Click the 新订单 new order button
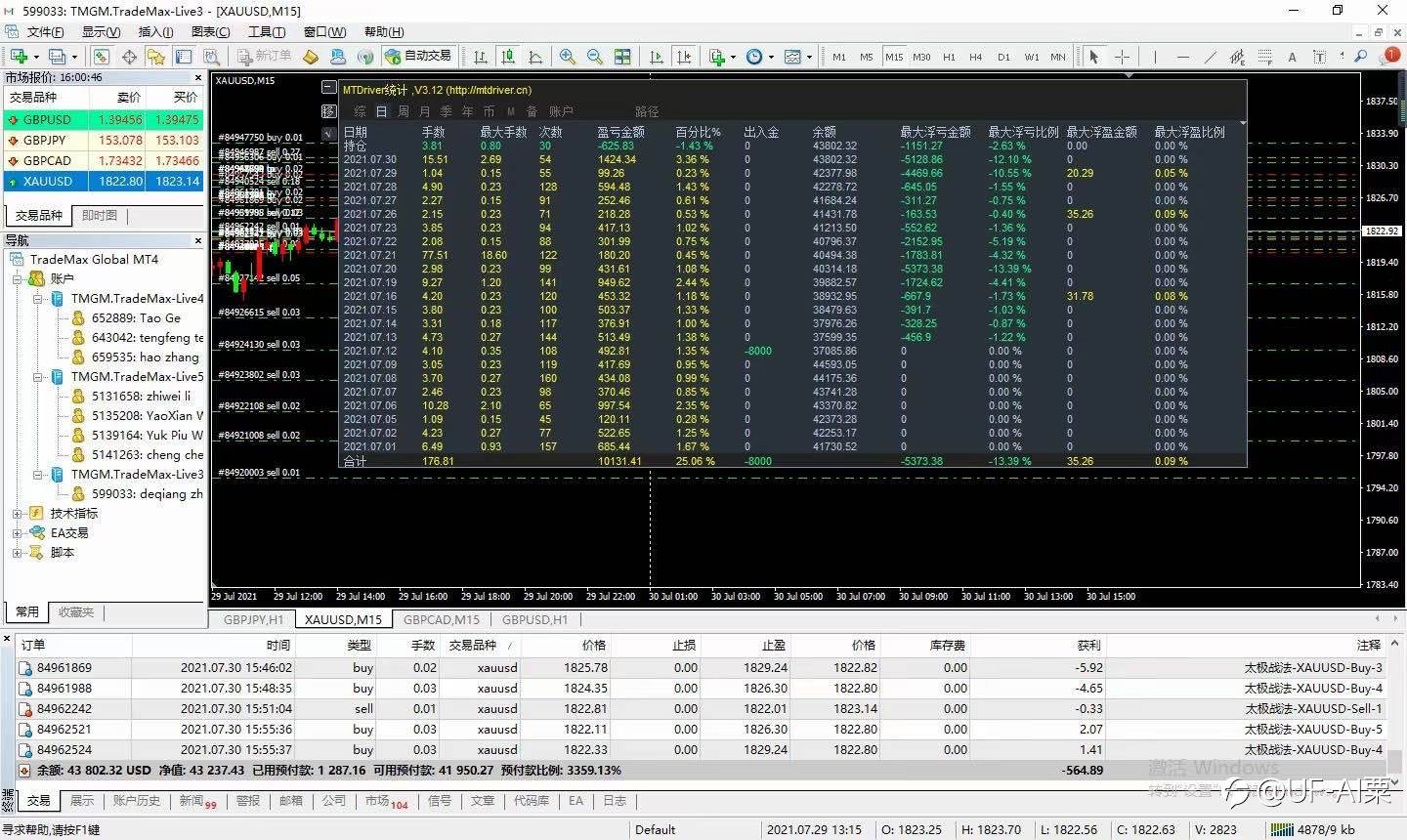The height and width of the screenshot is (840, 1407). tap(264, 57)
